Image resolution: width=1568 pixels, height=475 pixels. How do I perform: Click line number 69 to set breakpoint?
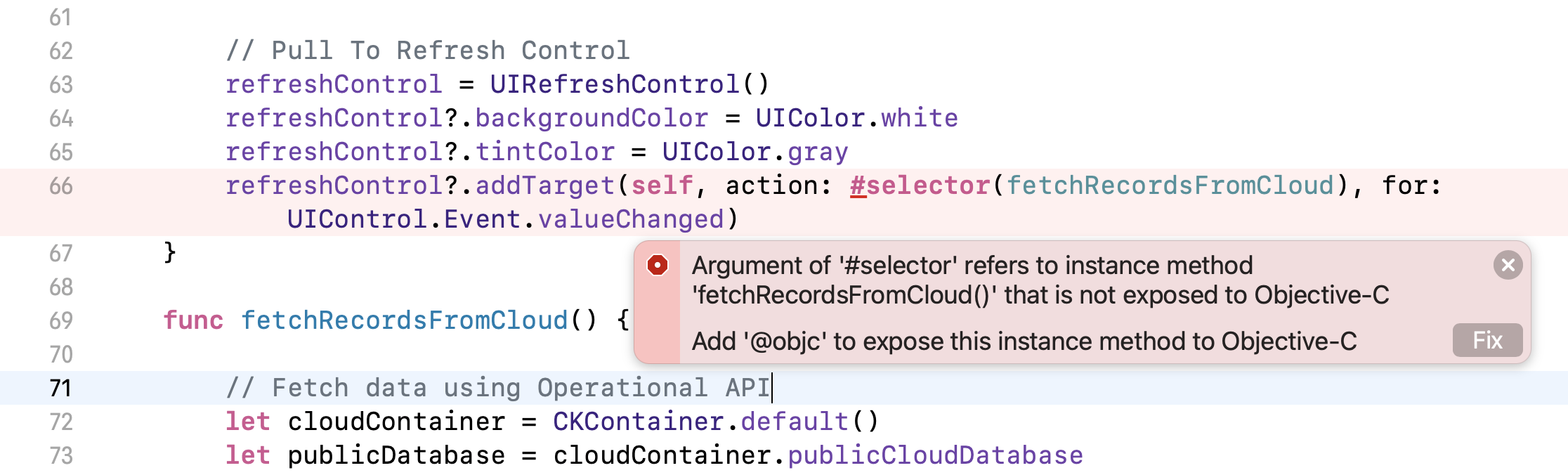tap(60, 320)
